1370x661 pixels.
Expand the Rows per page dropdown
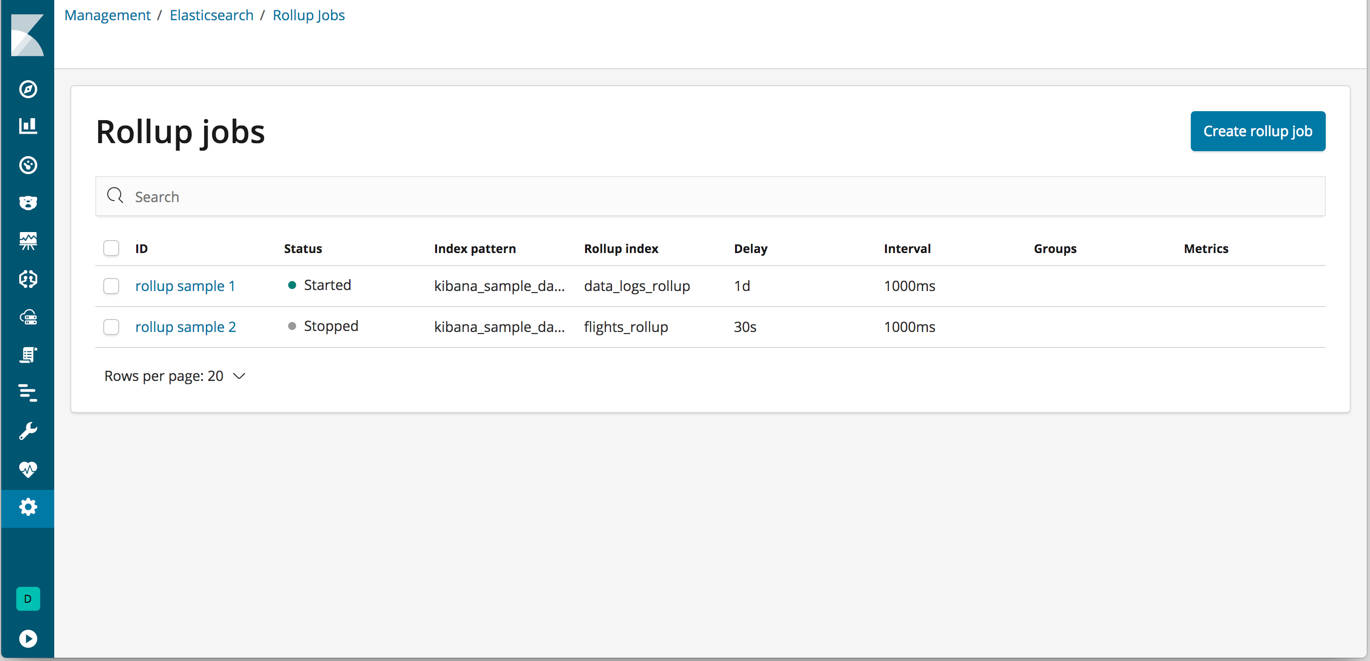(x=175, y=376)
